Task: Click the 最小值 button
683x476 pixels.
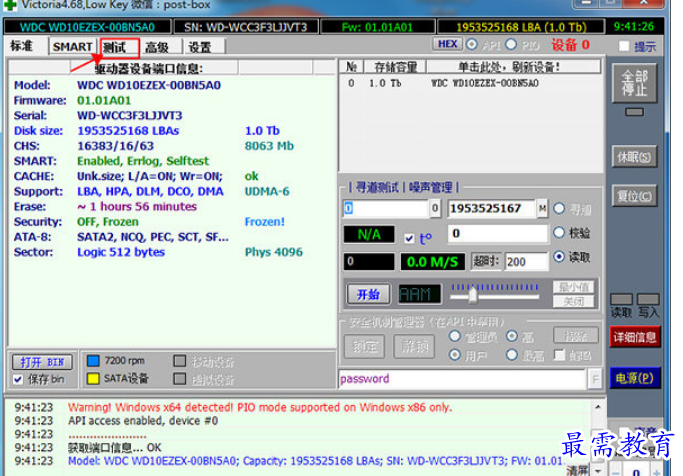Action: pyautogui.click(x=574, y=287)
